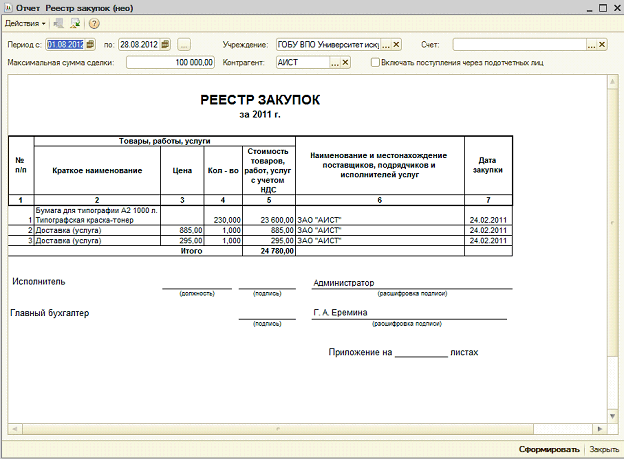Clear the Учреждение field with X

[396, 45]
